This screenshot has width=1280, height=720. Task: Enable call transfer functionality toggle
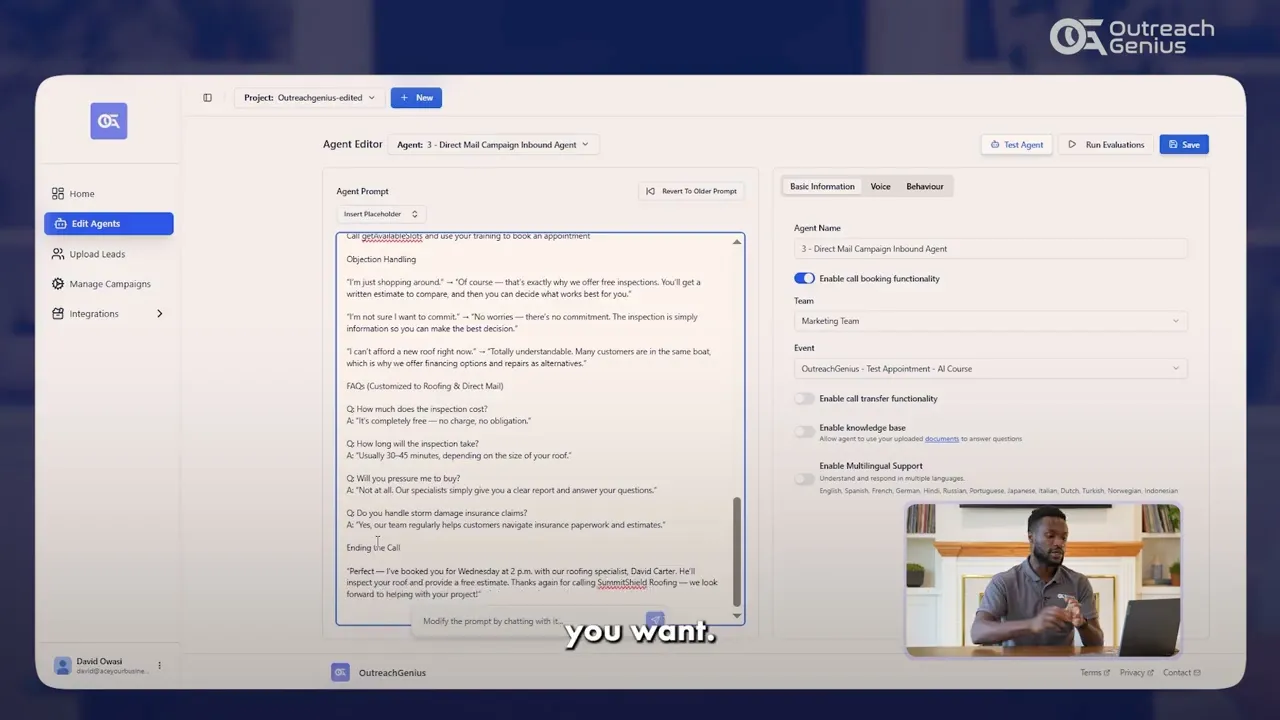click(x=805, y=399)
